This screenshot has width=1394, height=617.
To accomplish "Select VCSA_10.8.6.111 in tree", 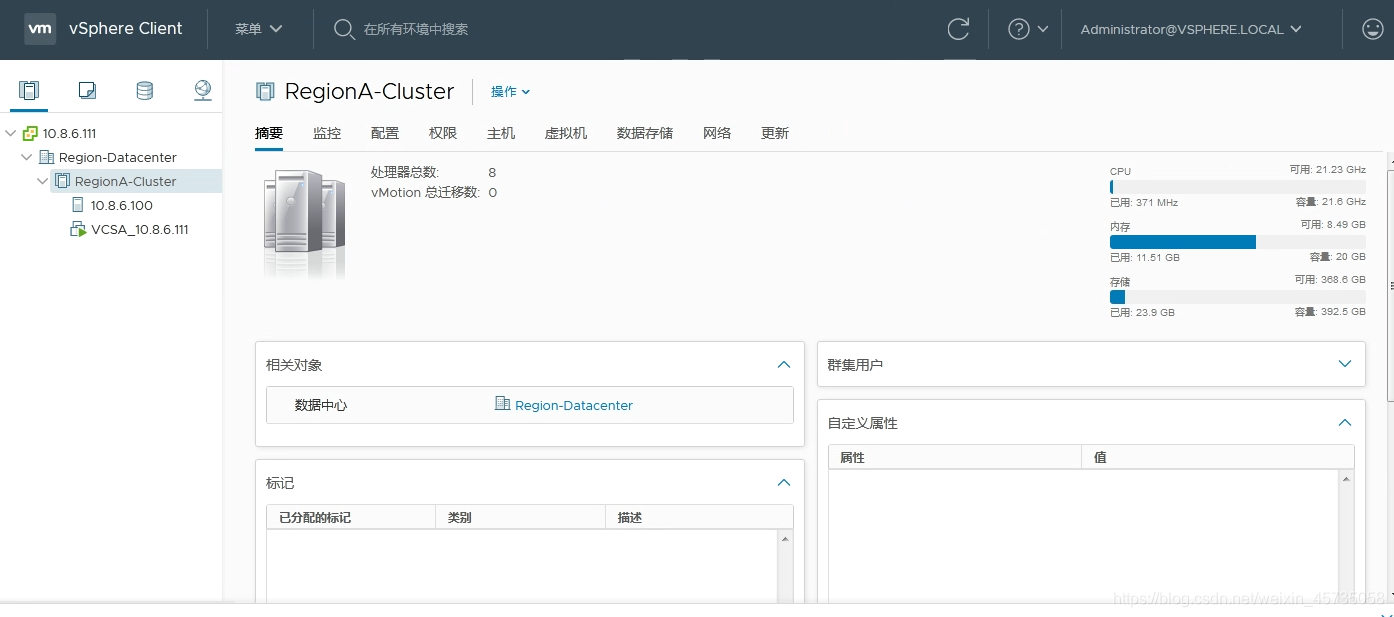I will click(x=140, y=229).
